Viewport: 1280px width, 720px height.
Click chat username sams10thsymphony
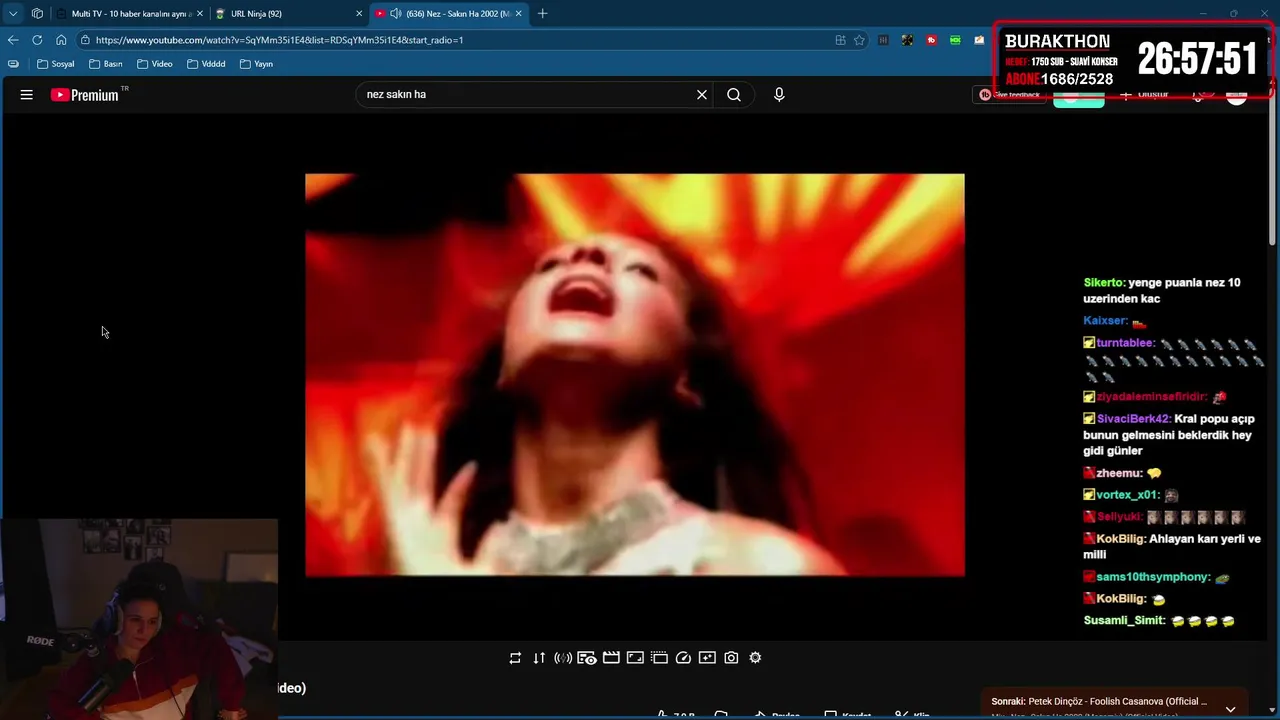point(1153,577)
